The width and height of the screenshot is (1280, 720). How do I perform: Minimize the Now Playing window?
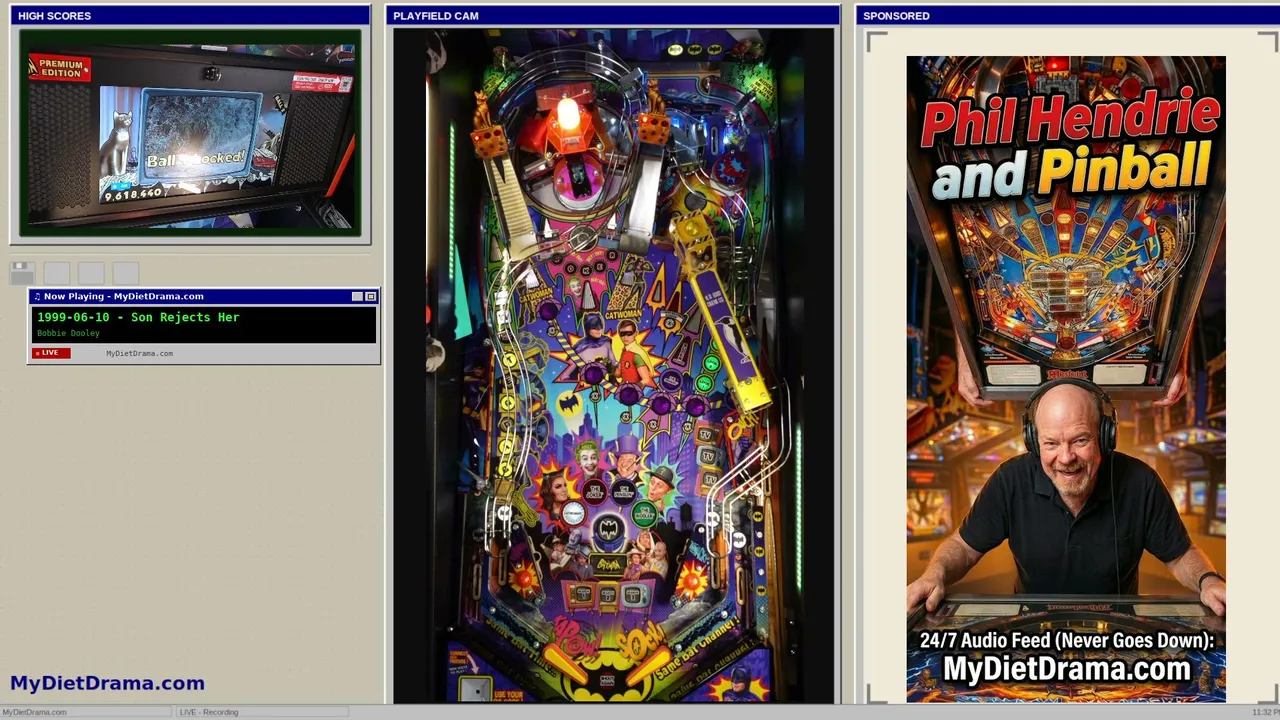pyautogui.click(x=357, y=297)
